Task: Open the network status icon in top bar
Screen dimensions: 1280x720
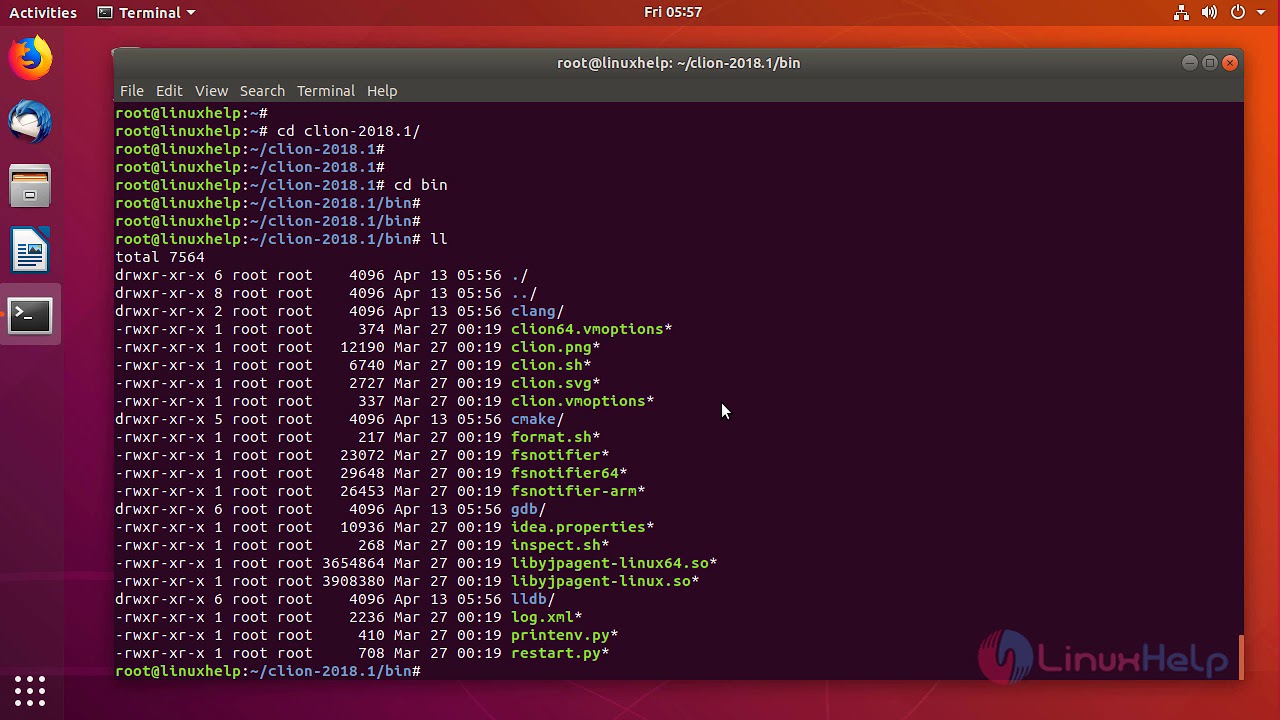Action: click(1181, 13)
